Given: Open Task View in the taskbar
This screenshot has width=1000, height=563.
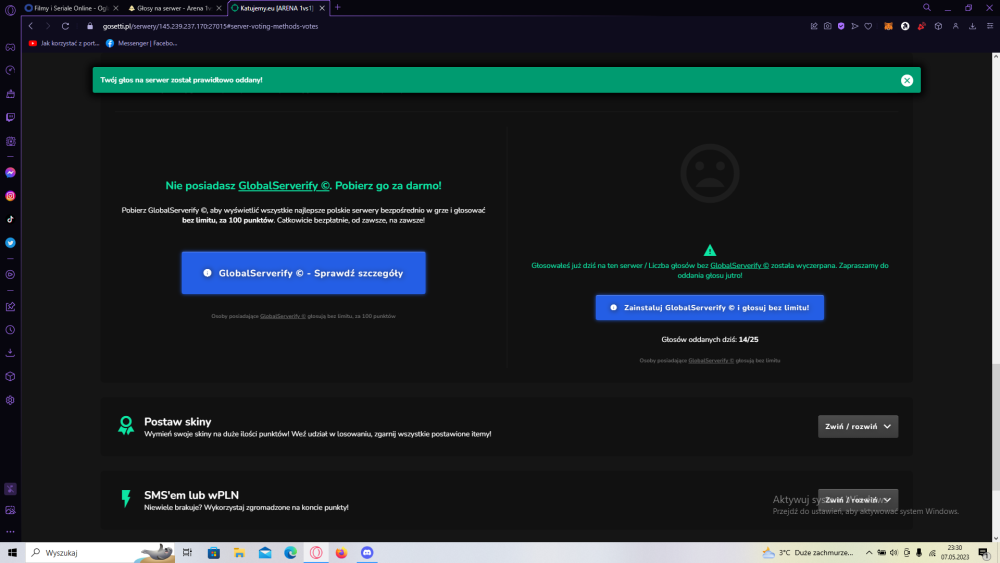Looking at the screenshot, I should [x=187, y=552].
